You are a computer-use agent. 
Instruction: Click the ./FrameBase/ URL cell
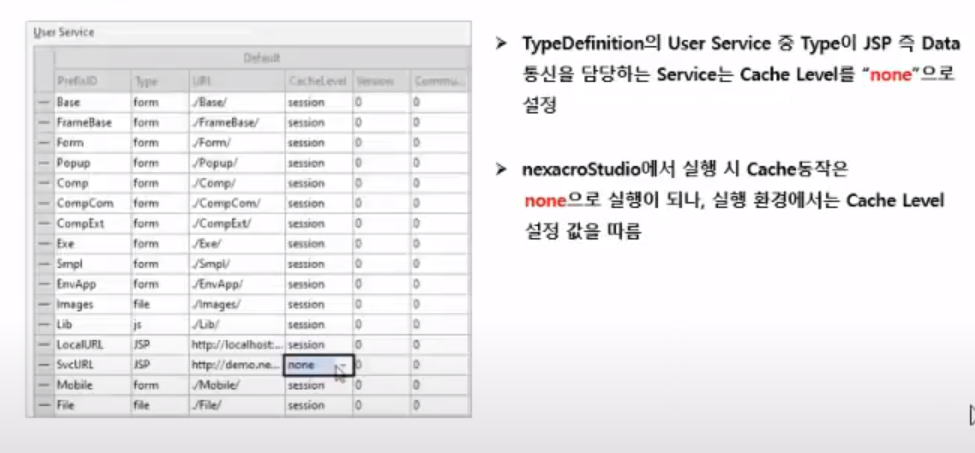237,123
